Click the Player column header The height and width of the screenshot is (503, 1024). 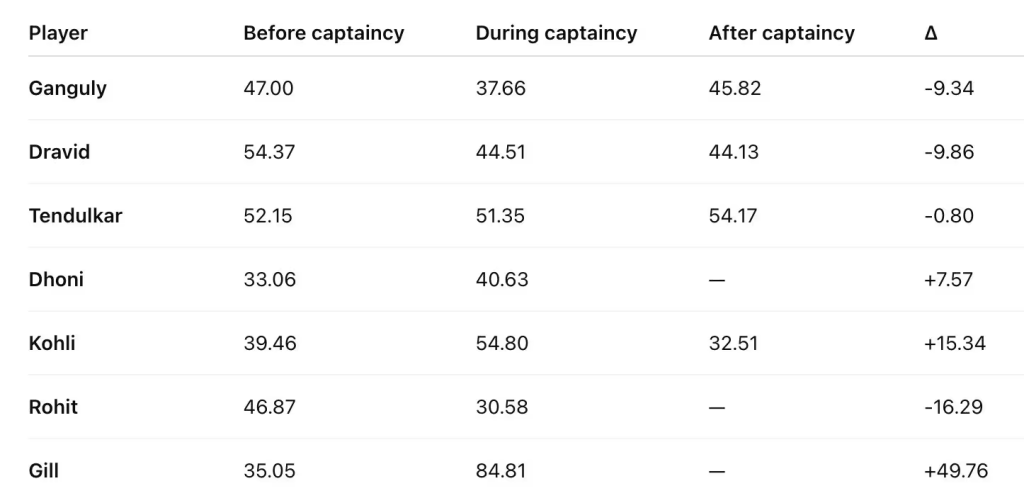tap(58, 33)
